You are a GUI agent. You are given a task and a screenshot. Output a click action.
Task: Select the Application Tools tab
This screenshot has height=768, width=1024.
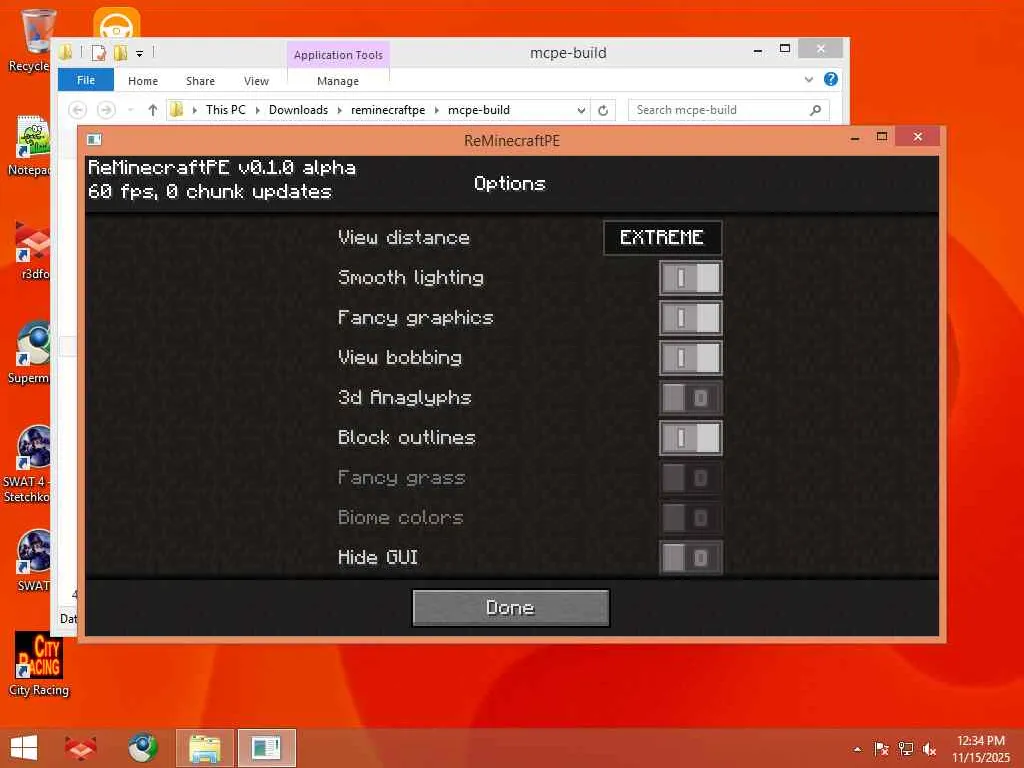click(338, 55)
